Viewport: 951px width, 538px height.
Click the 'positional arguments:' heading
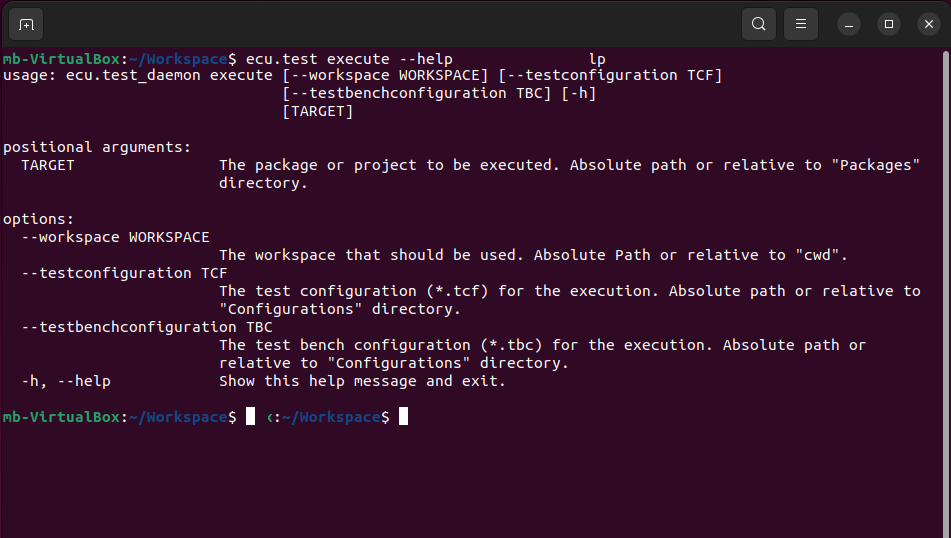pyautogui.click(x=97, y=147)
